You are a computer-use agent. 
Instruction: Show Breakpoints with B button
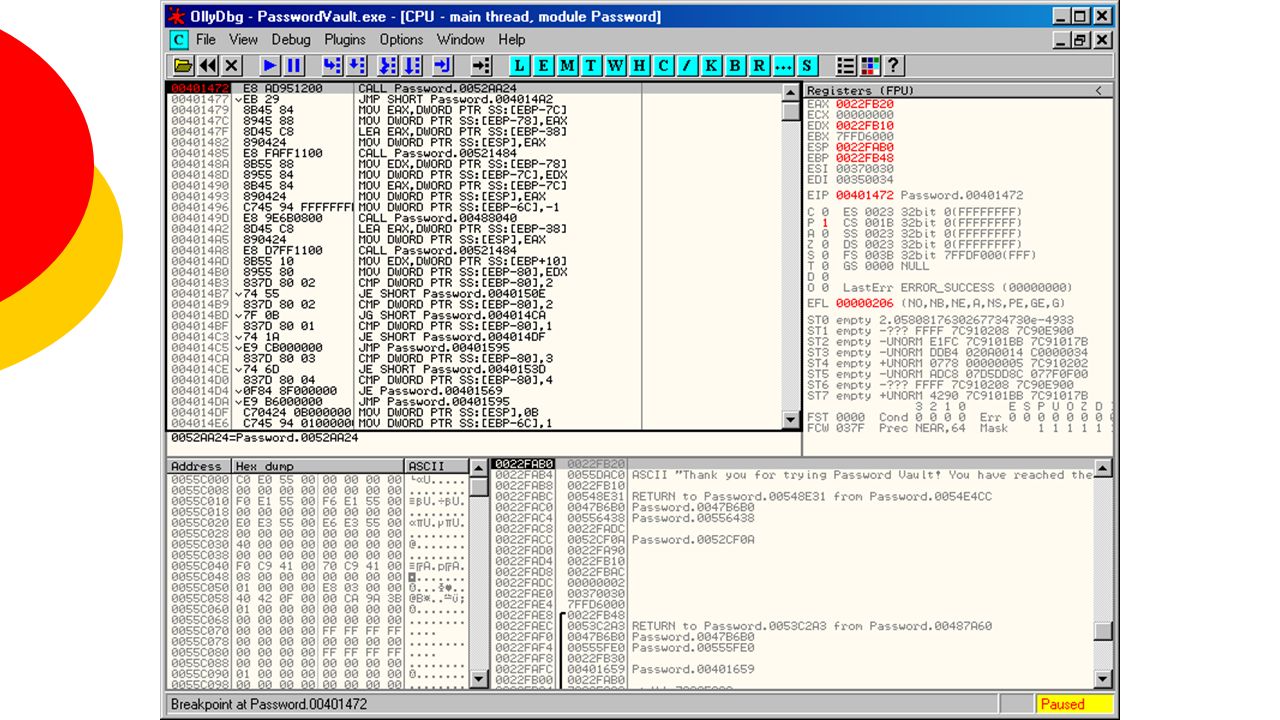pyautogui.click(x=735, y=66)
